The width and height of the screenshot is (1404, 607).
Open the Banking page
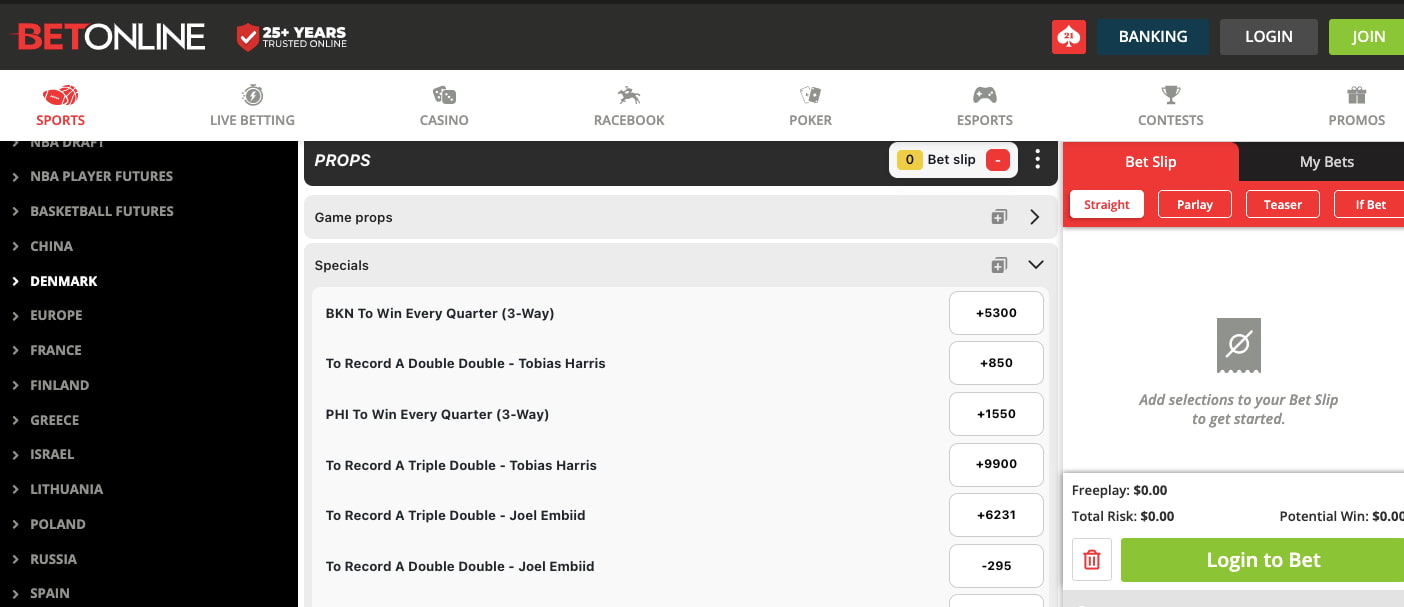click(x=1153, y=37)
